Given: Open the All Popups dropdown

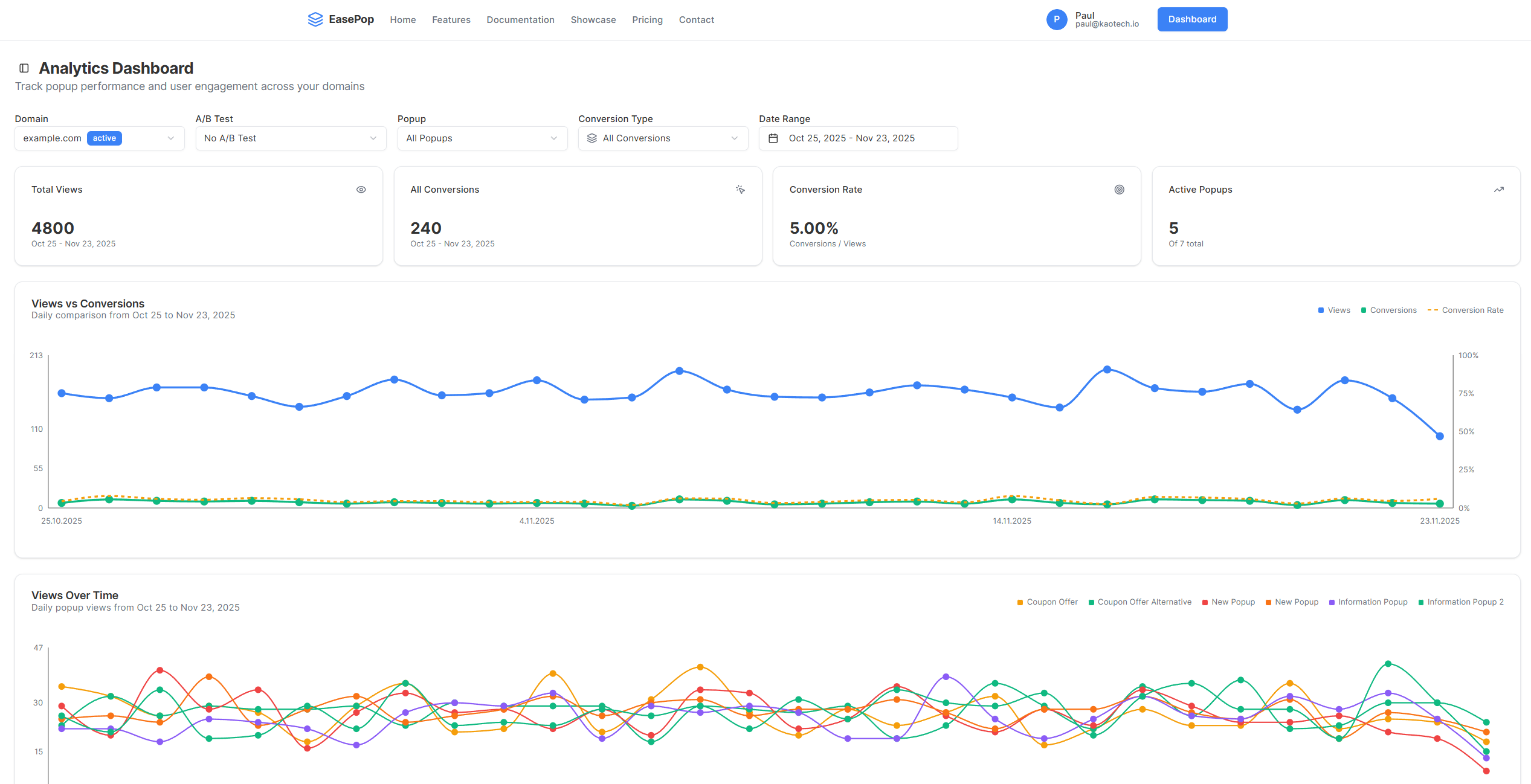Looking at the screenshot, I should click(482, 138).
